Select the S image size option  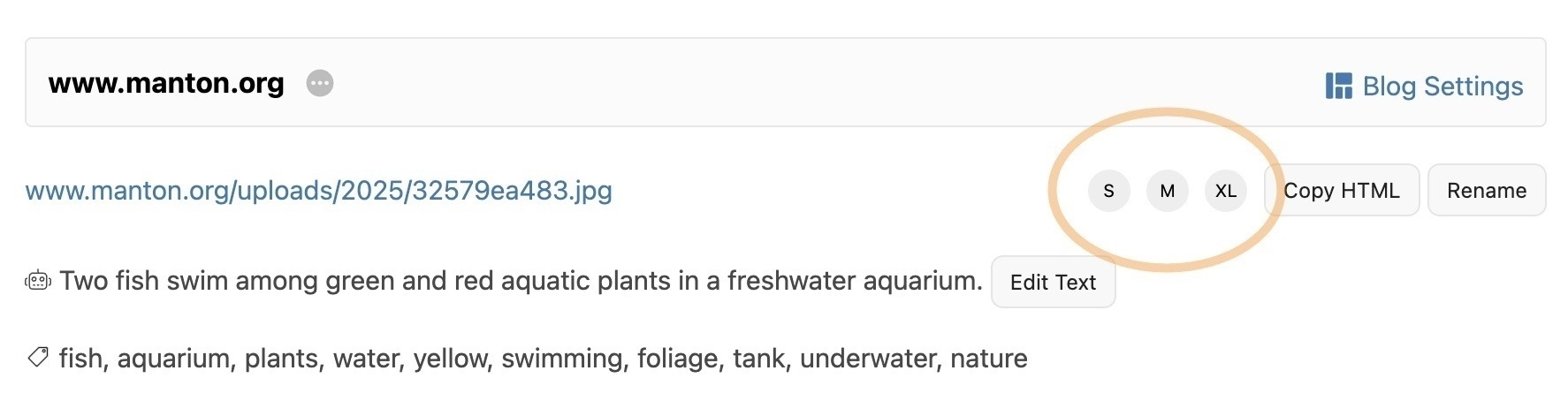[1108, 191]
